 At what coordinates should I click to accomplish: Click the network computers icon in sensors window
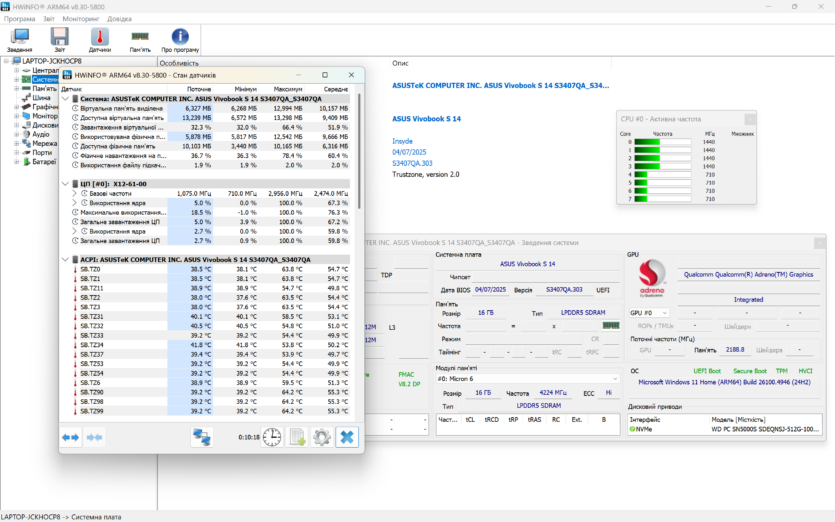[202, 437]
